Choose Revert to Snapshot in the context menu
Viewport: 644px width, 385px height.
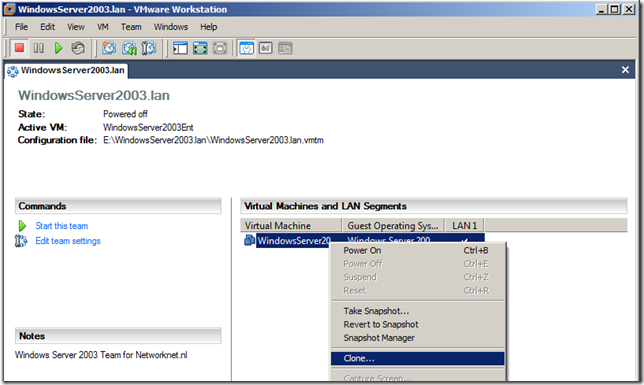pyautogui.click(x=418, y=324)
